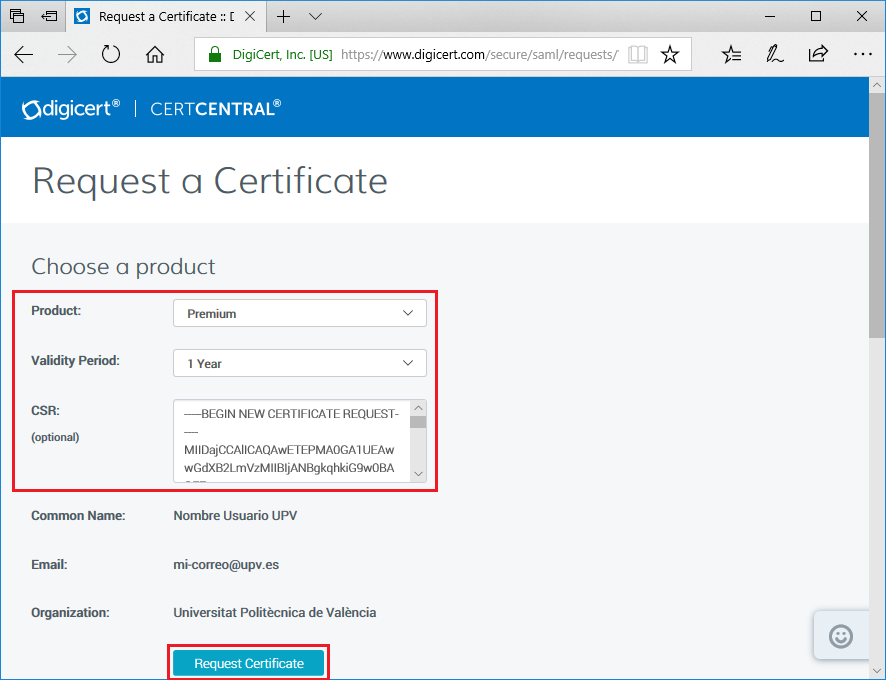Show tab previews chevron in tab bar
The width and height of the screenshot is (886, 680).
(x=316, y=17)
